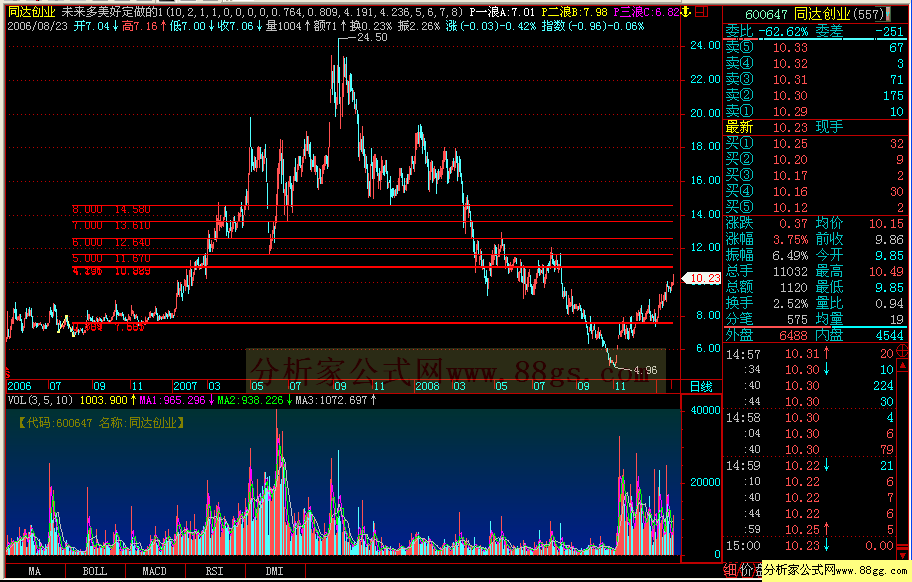Switch to the MACD indicator tab
This screenshot has height=582, width=912.
pyautogui.click(x=155, y=571)
